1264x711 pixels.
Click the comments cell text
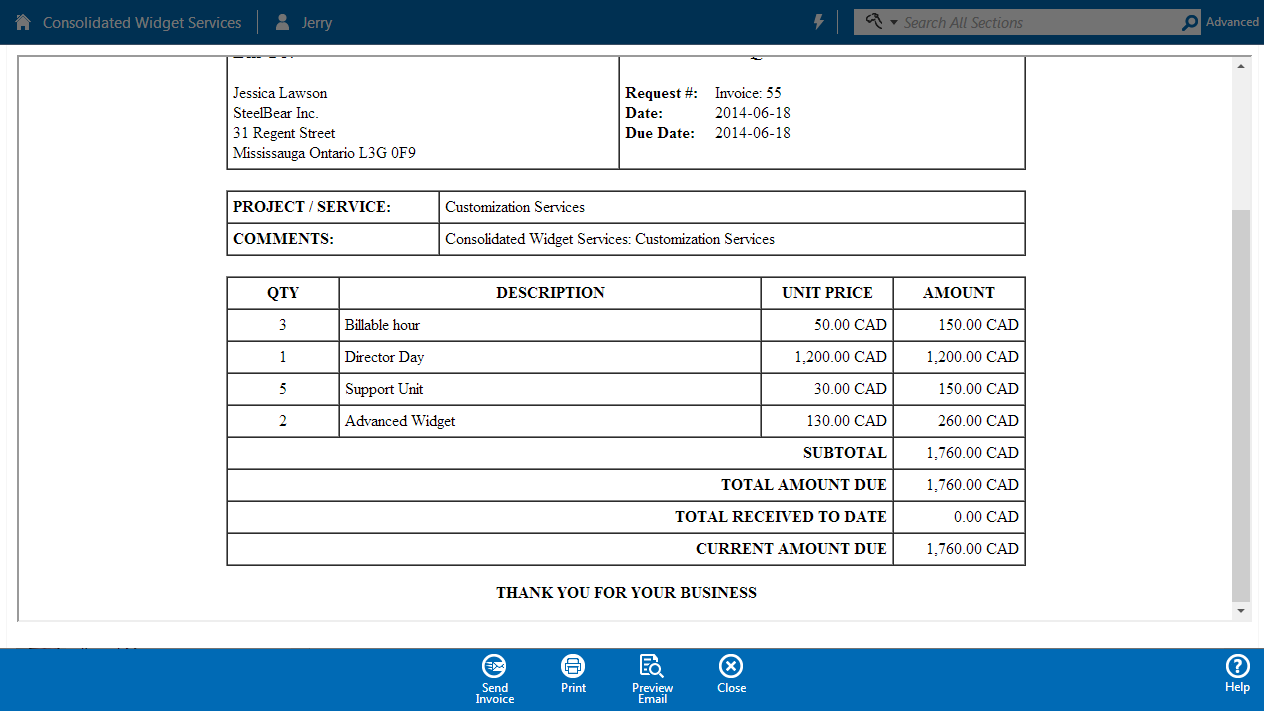(610, 239)
